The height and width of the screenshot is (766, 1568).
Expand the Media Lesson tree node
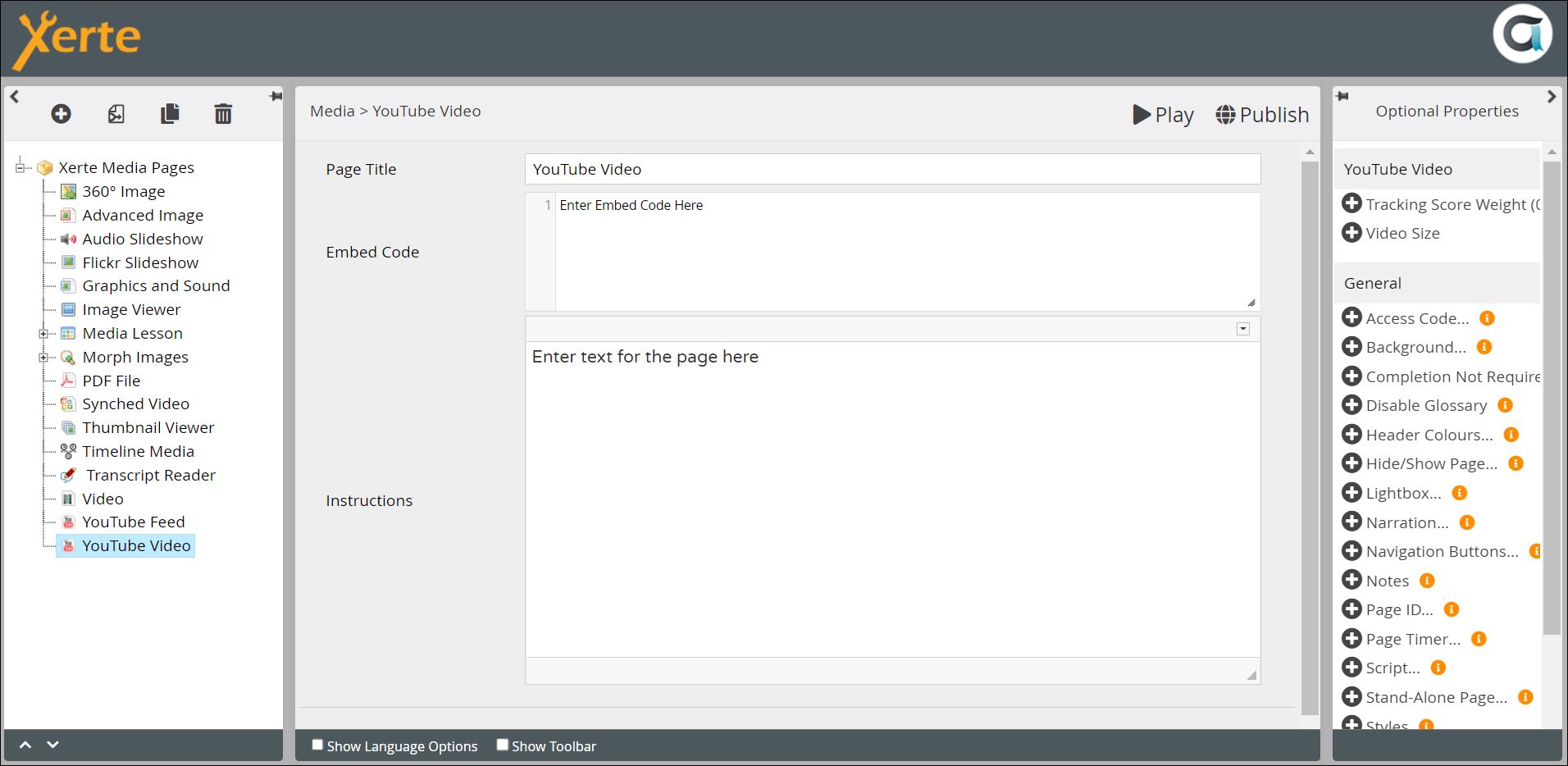click(43, 334)
